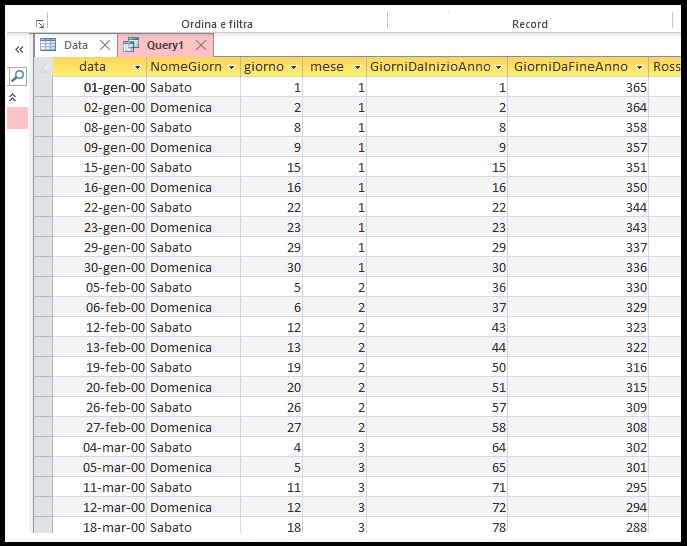Open the GiorniDaFineAnno column filter dropdown

coord(640,67)
